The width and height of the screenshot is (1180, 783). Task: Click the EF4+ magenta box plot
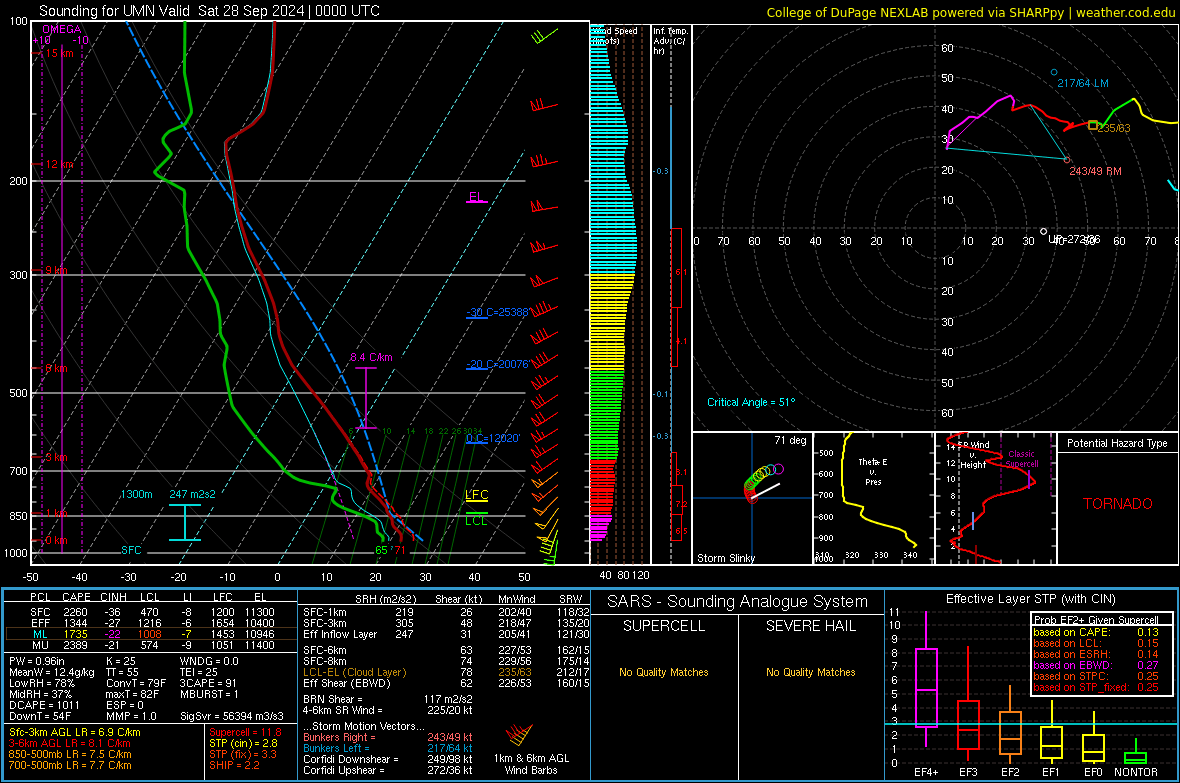pyautogui.click(x=926, y=687)
